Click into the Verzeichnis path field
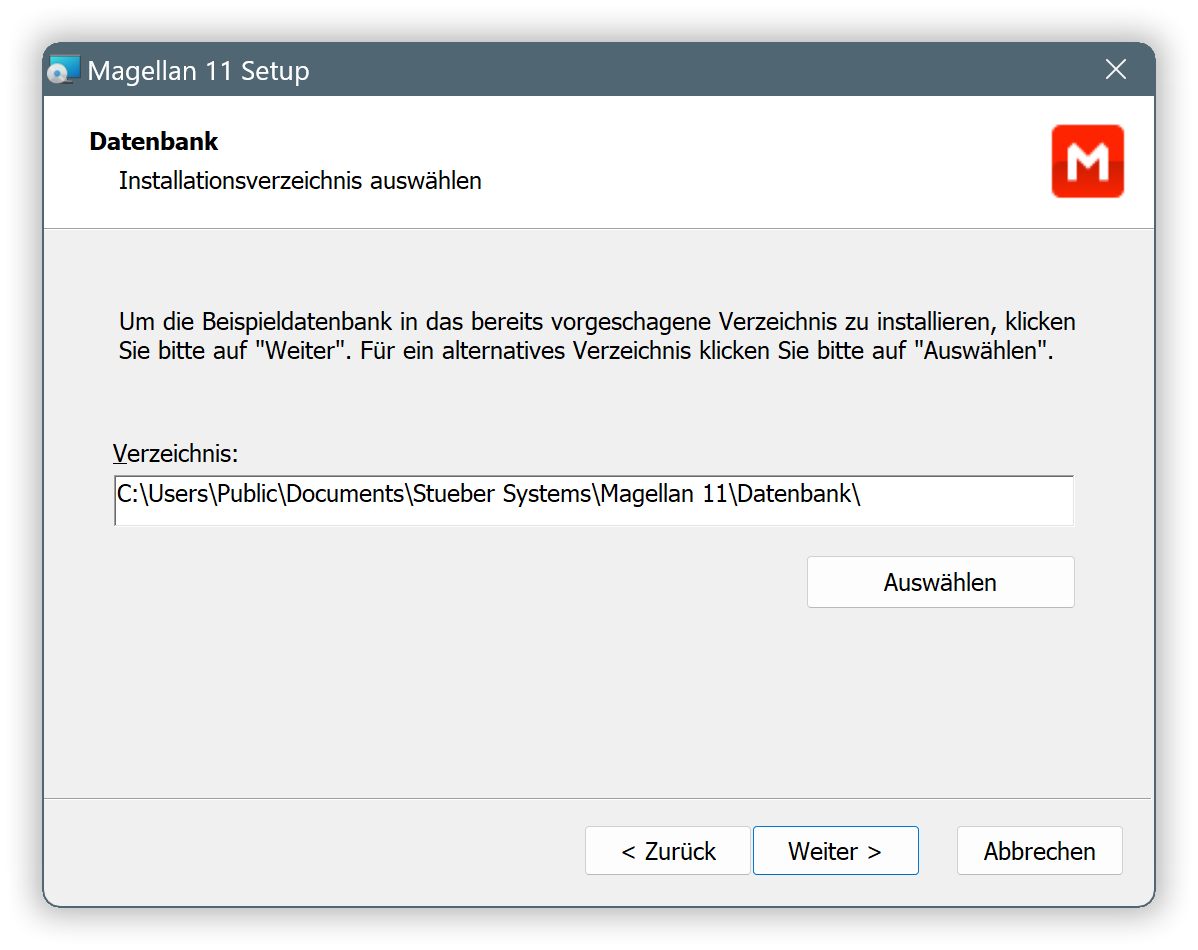The height and width of the screenshot is (950, 1198). click(594, 501)
